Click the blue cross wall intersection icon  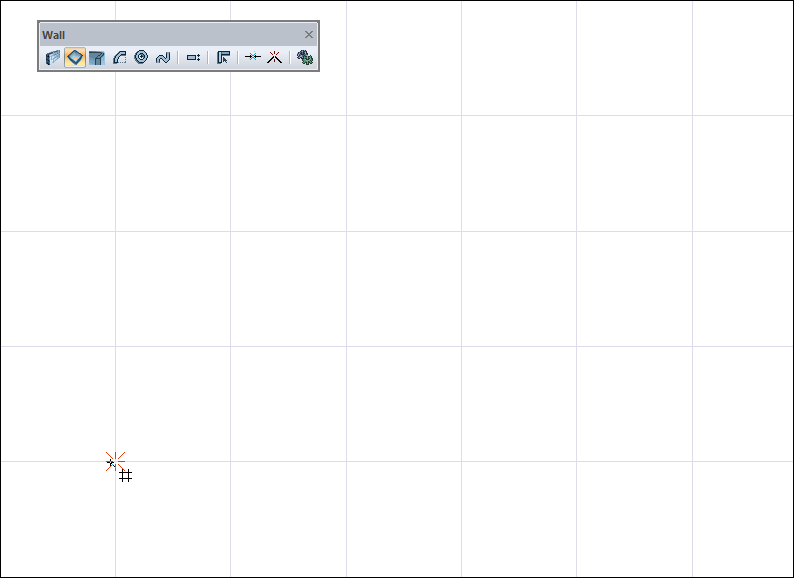pos(253,57)
